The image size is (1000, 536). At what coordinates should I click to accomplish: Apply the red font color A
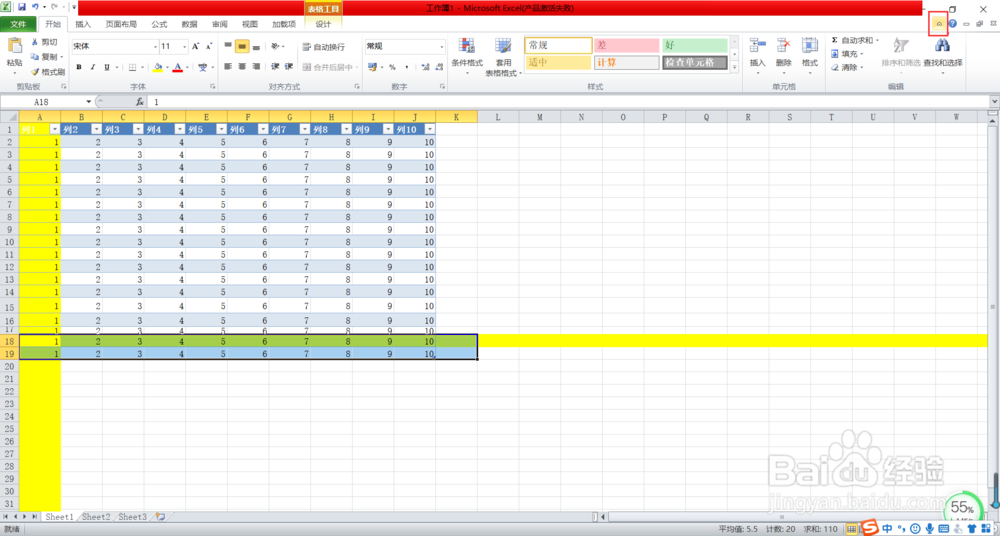(178, 67)
